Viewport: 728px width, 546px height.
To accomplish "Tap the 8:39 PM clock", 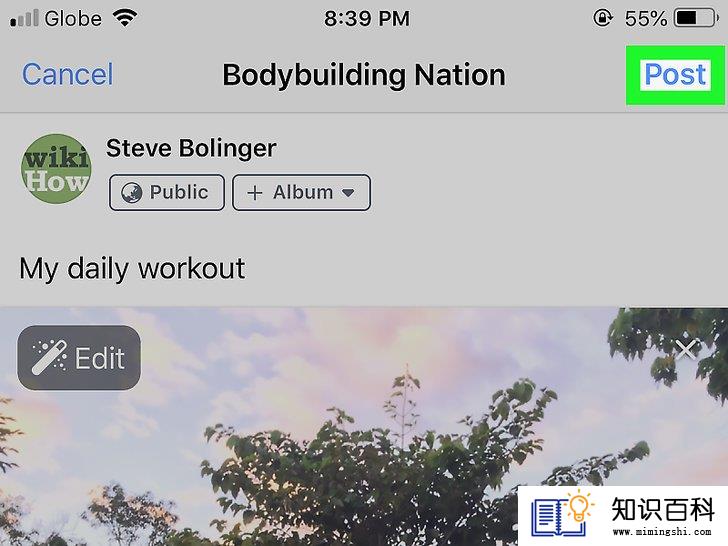I will (x=367, y=19).
